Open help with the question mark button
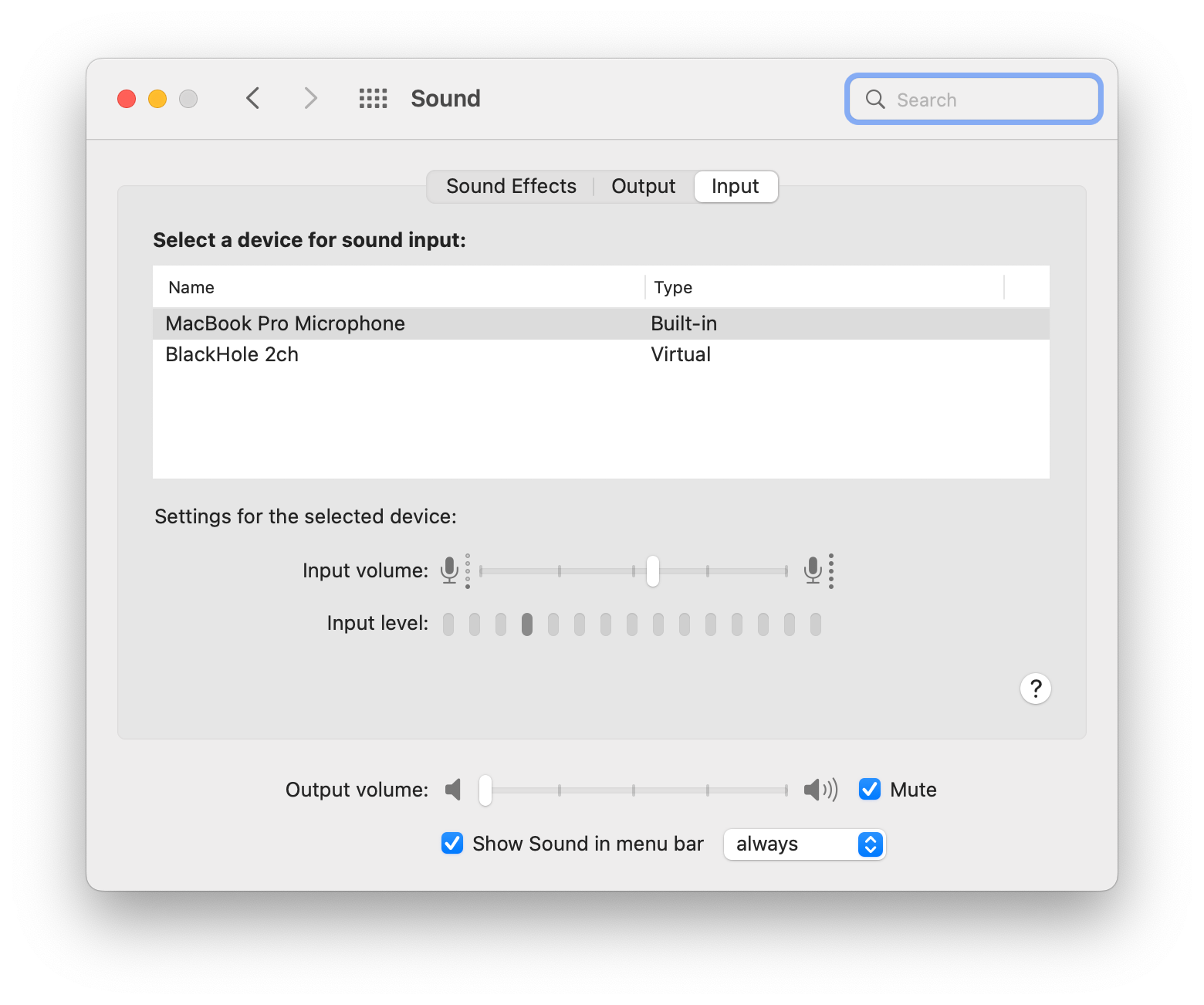This screenshot has width=1204, height=1005. pos(1036,689)
